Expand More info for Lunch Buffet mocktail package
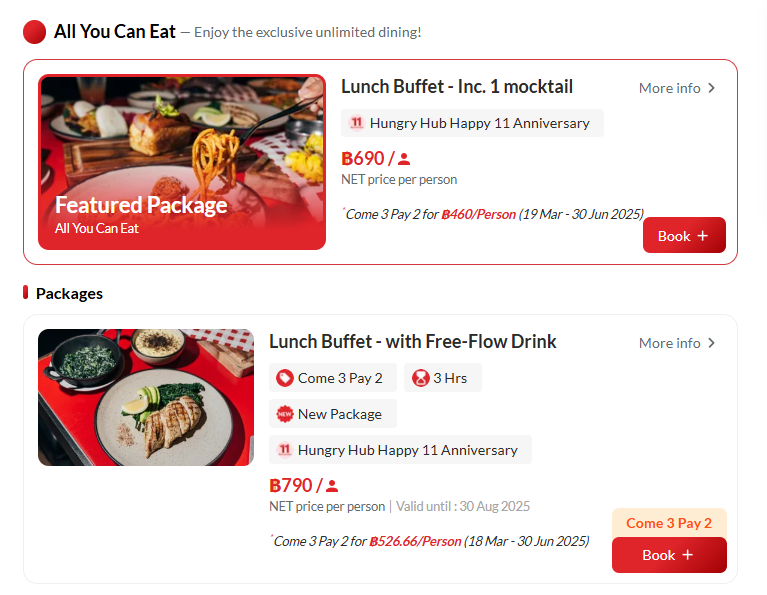The image size is (767, 595). click(x=678, y=88)
